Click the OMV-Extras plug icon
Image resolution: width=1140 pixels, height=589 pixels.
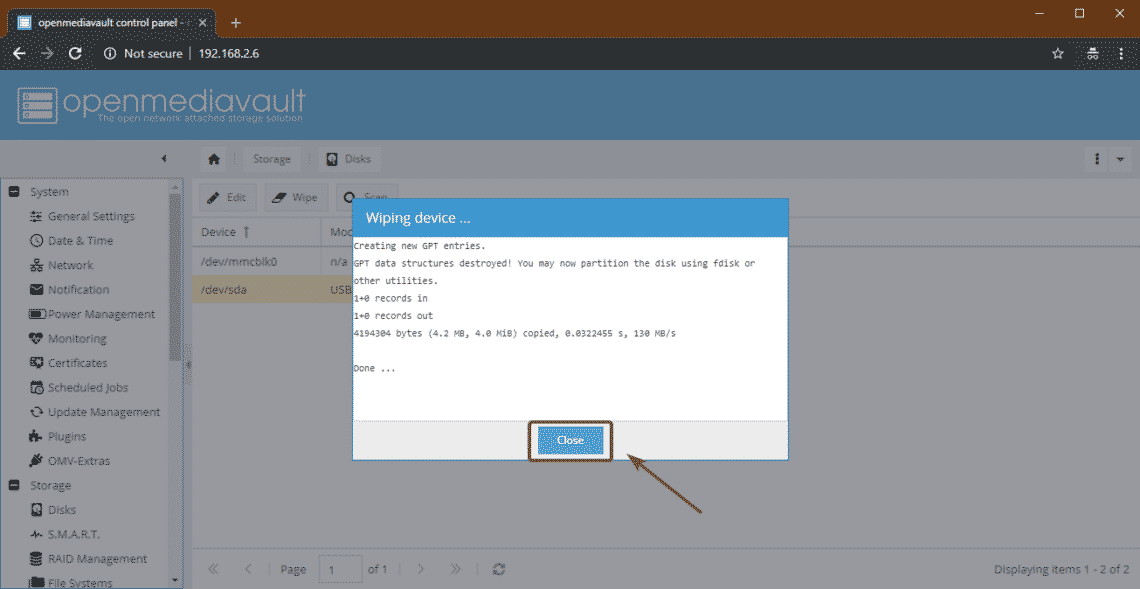pyautogui.click(x=36, y=461)
